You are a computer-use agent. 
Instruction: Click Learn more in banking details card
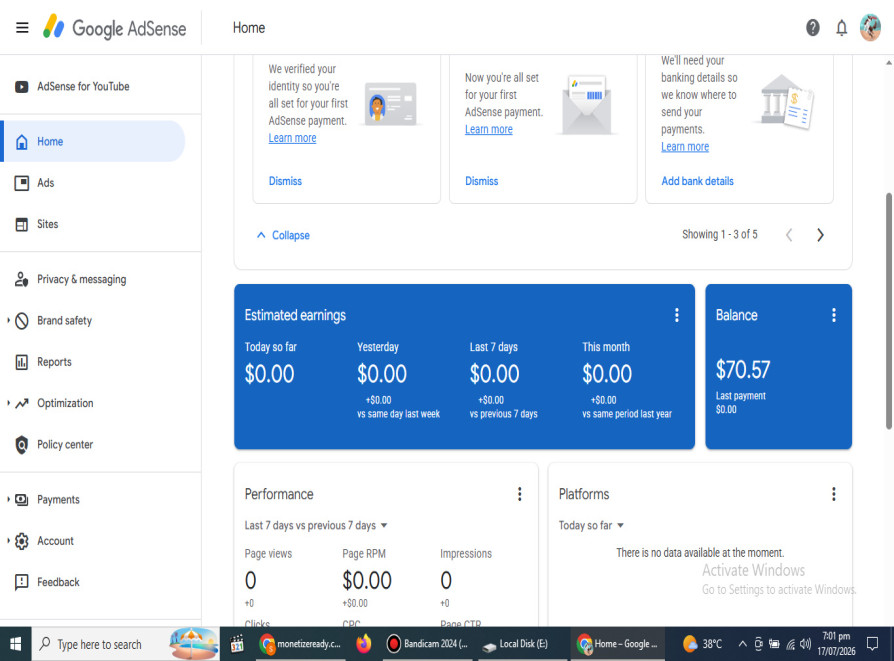click(x=685, y=147)
